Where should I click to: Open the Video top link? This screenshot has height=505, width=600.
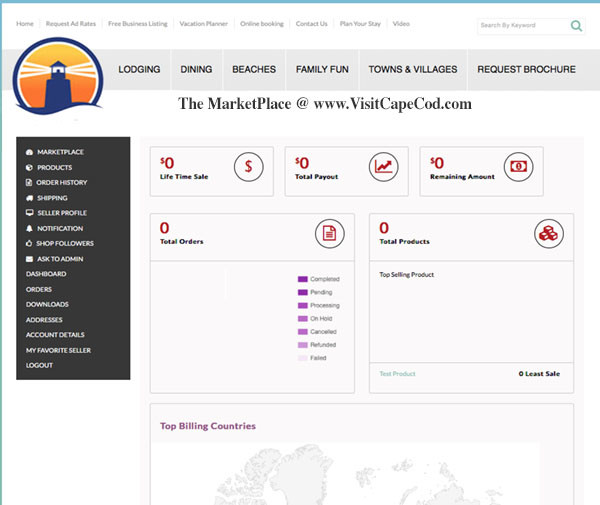tap(401, 24)
